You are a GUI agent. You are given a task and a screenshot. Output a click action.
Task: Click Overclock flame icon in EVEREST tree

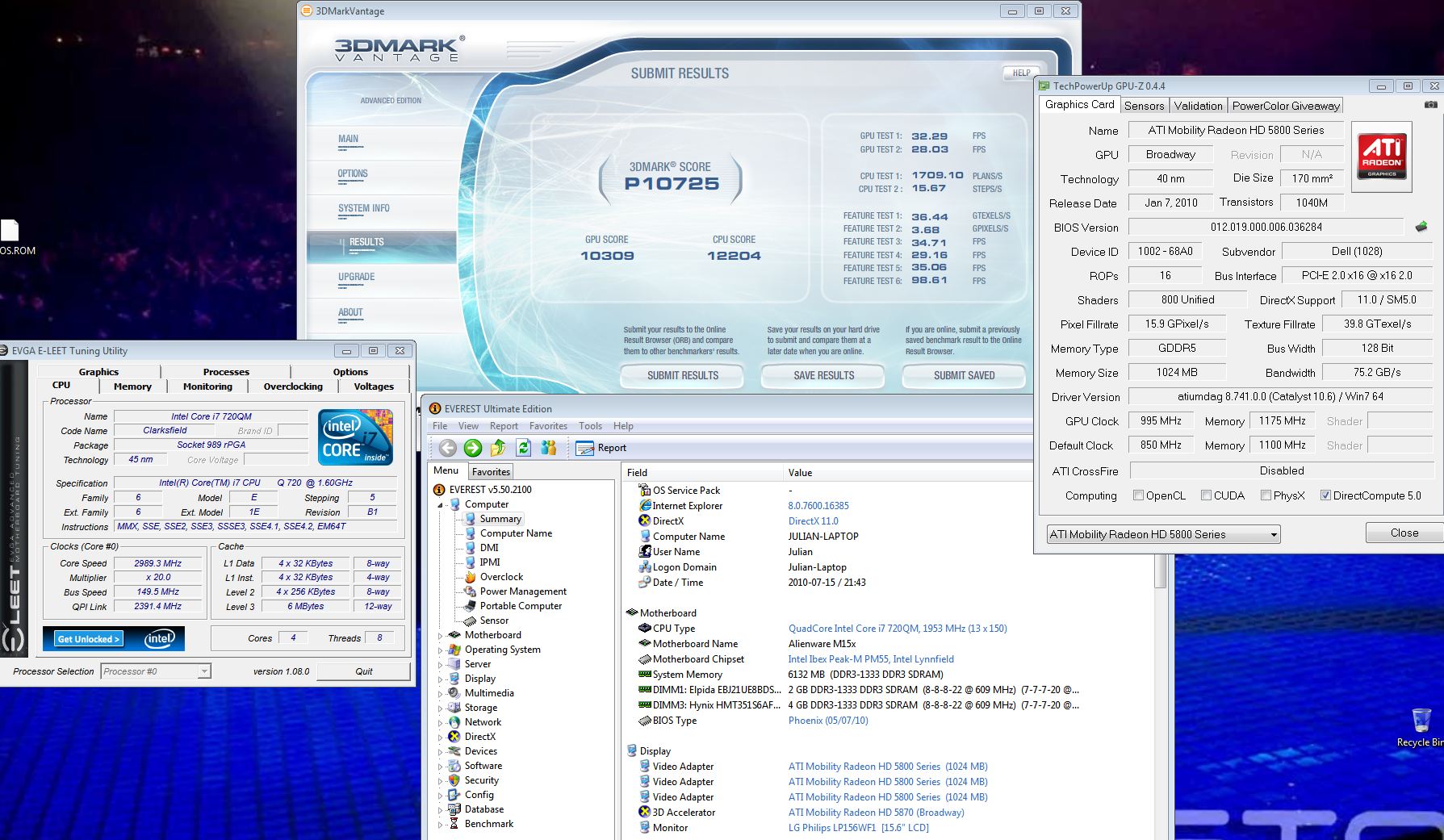(470, 577)
